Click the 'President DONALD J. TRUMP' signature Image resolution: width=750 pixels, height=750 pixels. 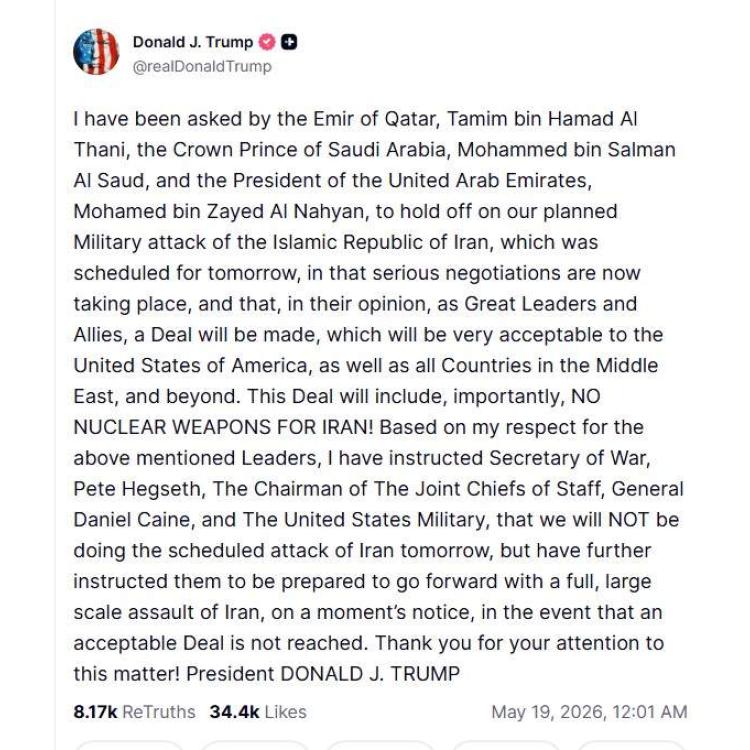click(x=323, y=674)
